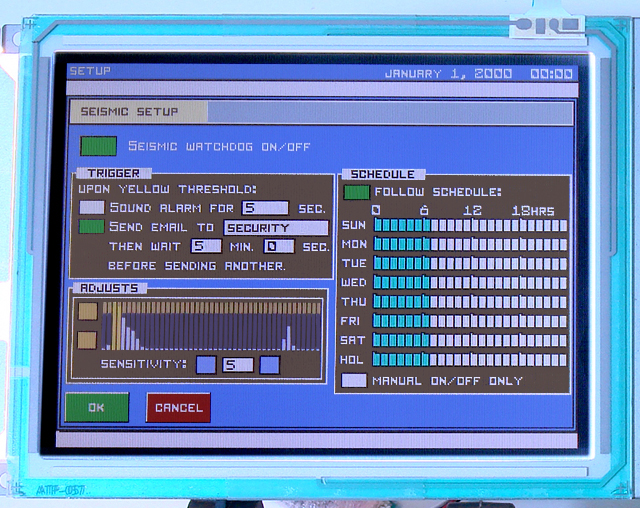Viewport: 640px width, 508px height.
Task: Select the wait seconds field
Action: click(x=278, y=246)
